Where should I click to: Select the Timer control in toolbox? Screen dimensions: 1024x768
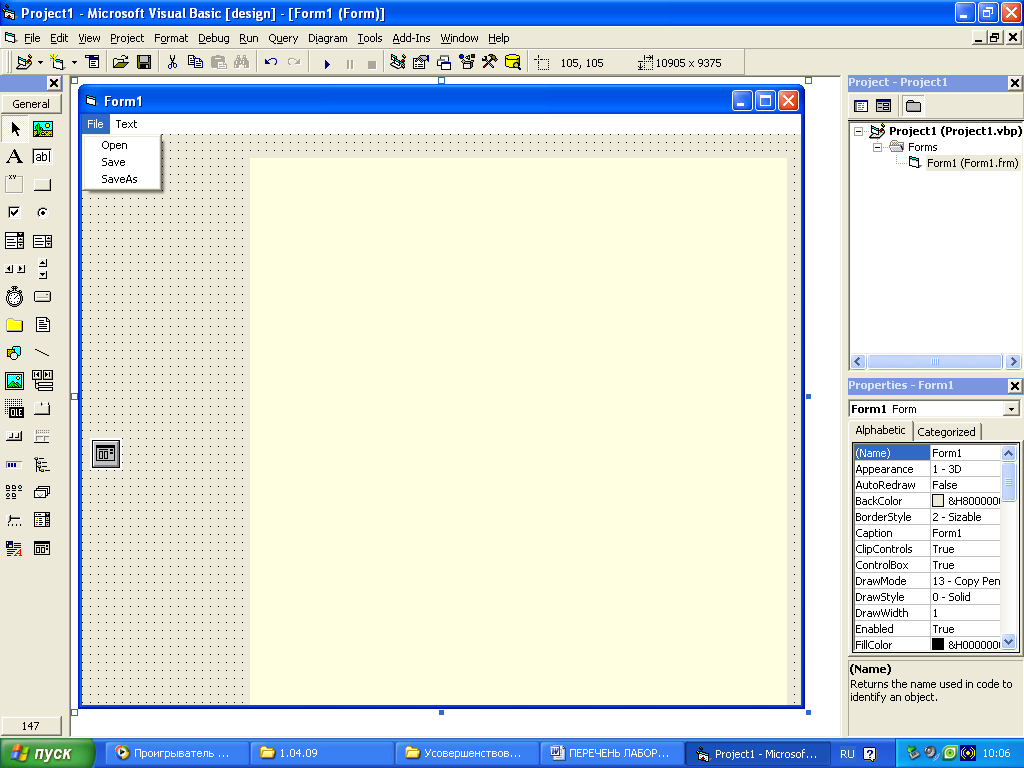14,297
